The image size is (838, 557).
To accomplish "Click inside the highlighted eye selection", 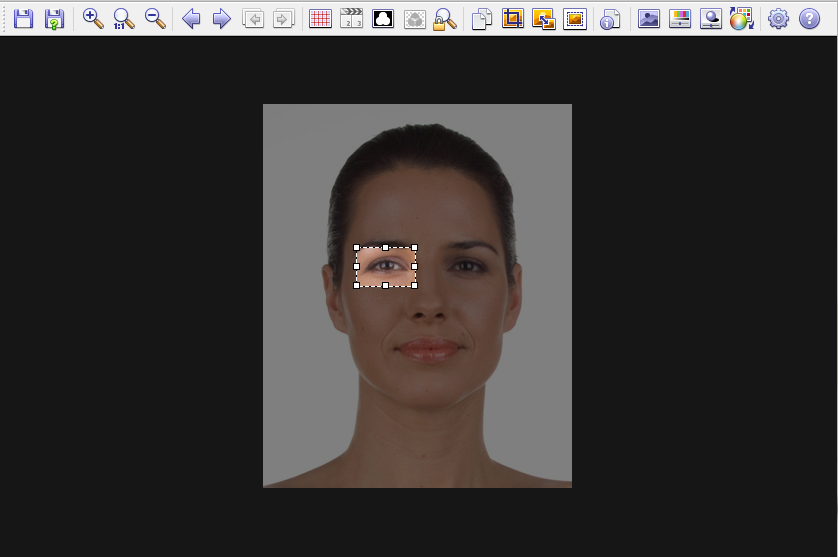I will [385, 266].
